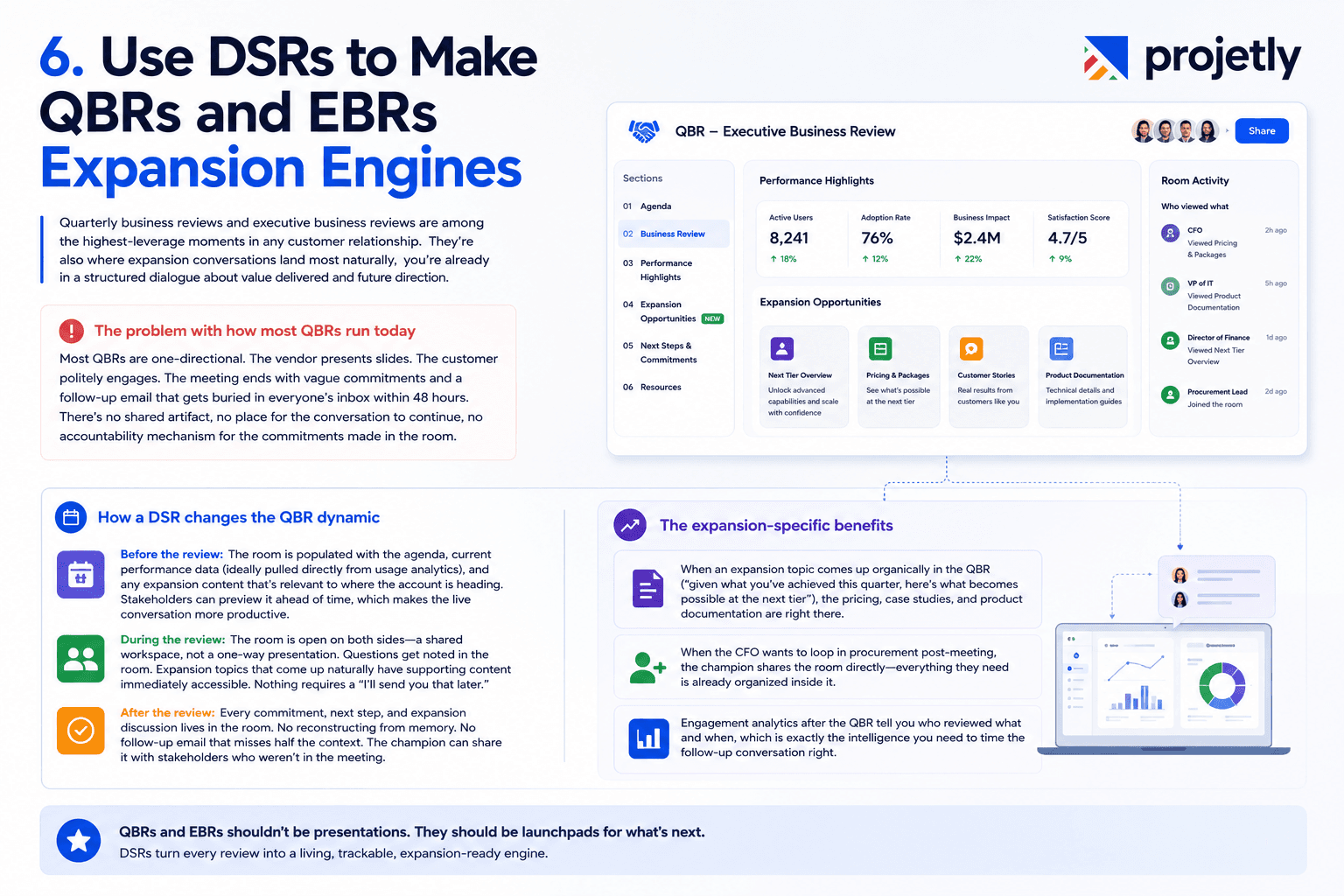Open the Product Documentation card title

tap(1085, 375)
